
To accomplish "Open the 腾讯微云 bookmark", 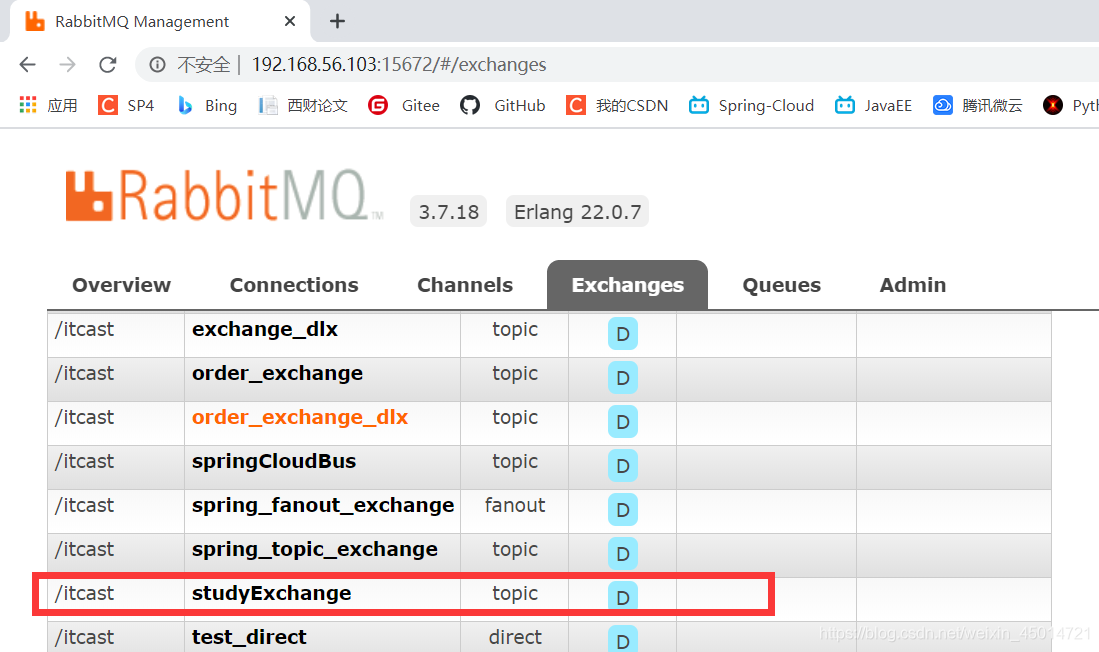I will coord(978,105).
